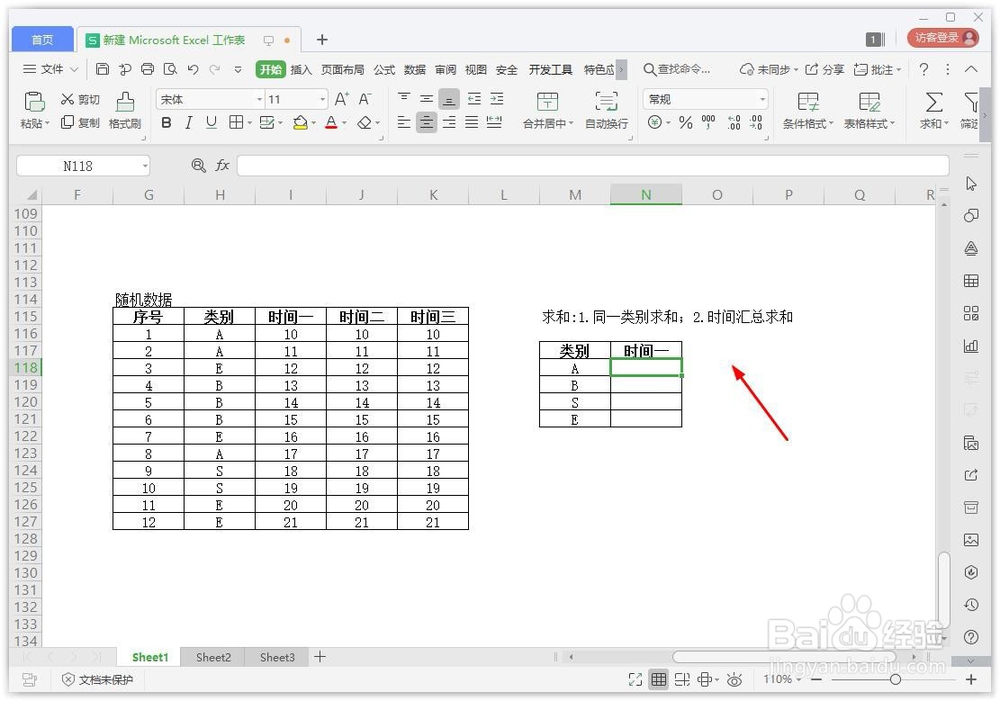Image resolution: width=1000 pixels, height=701 pixels.
Task: Open the fill color dropdown arrow
Action: pyautogui.click(x=314, y=123)
